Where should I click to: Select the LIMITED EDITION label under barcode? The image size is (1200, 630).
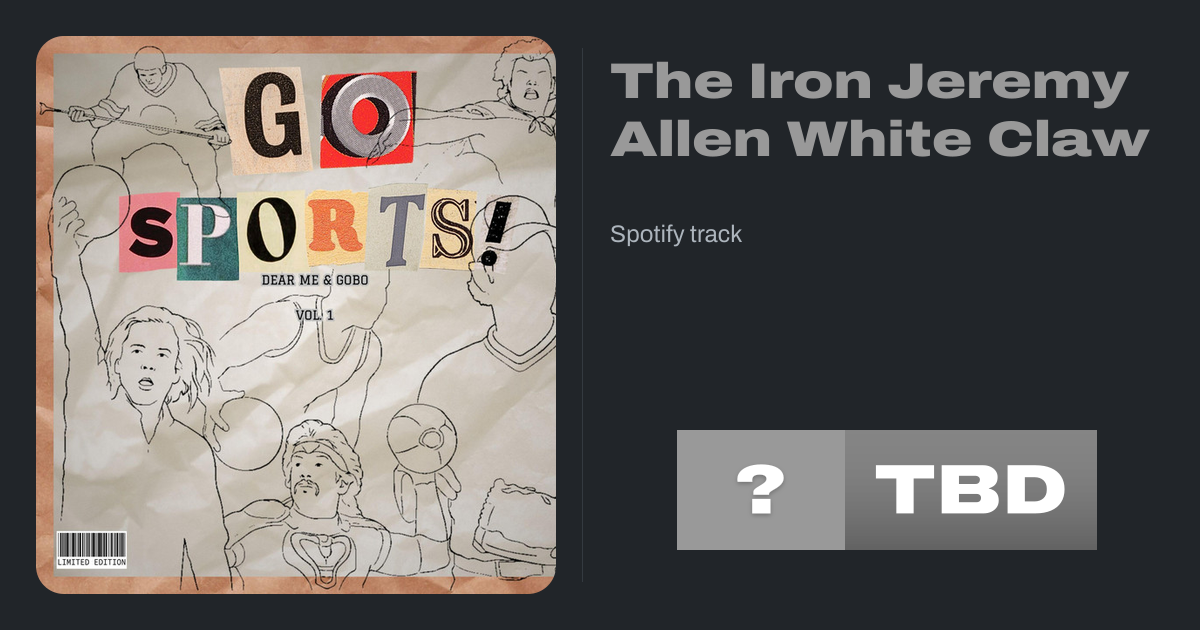pyautogui.click(x=91, y=563)
